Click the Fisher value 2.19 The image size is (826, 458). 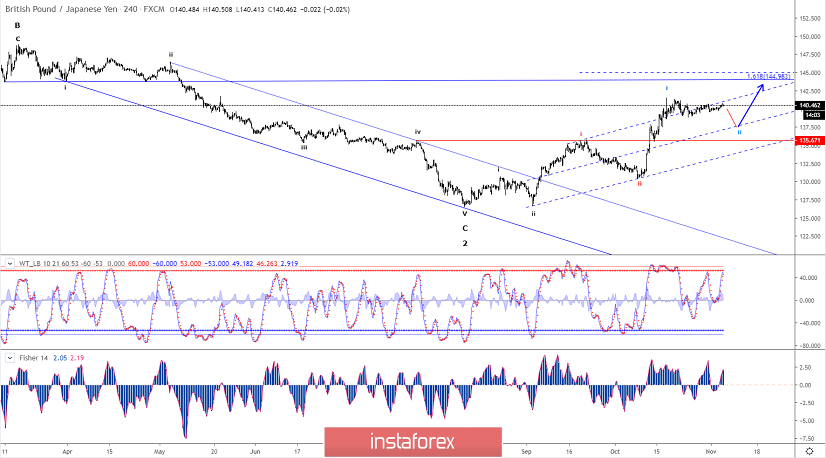[77, 358]
